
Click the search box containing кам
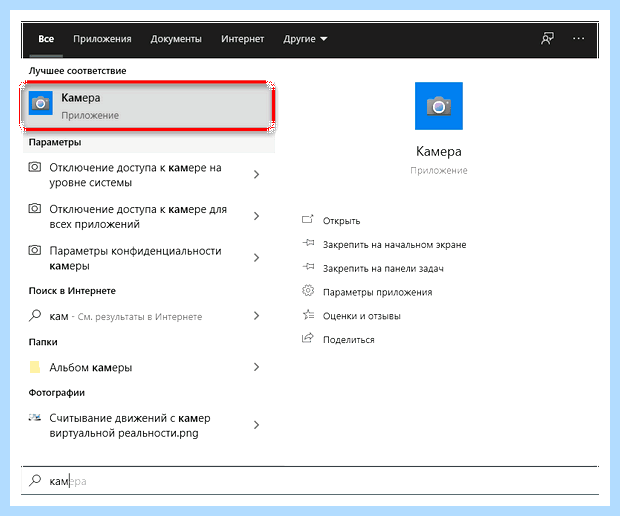310,481
